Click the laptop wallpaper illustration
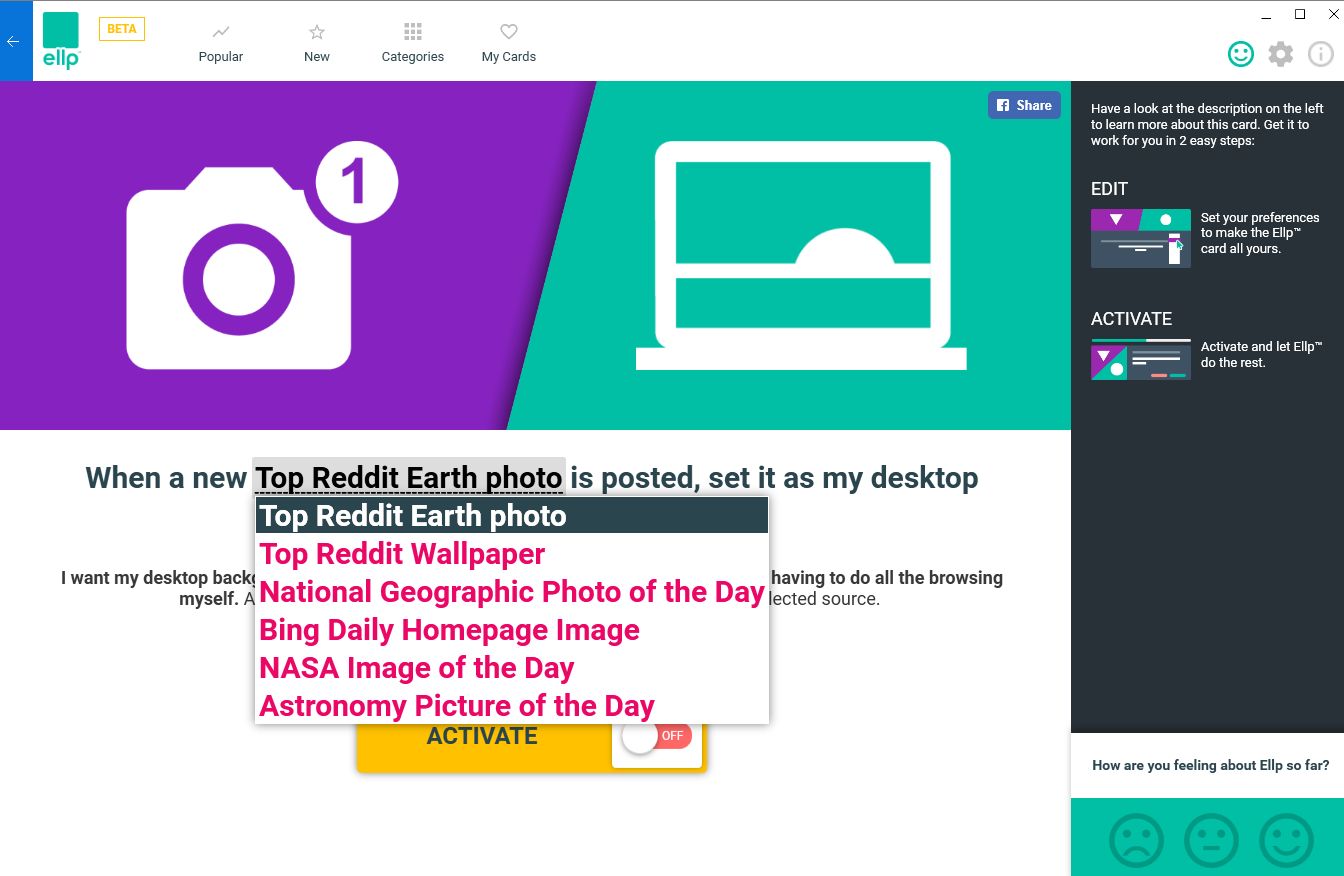The width and height of the screenshot is (1344, 876). (801, 256)
